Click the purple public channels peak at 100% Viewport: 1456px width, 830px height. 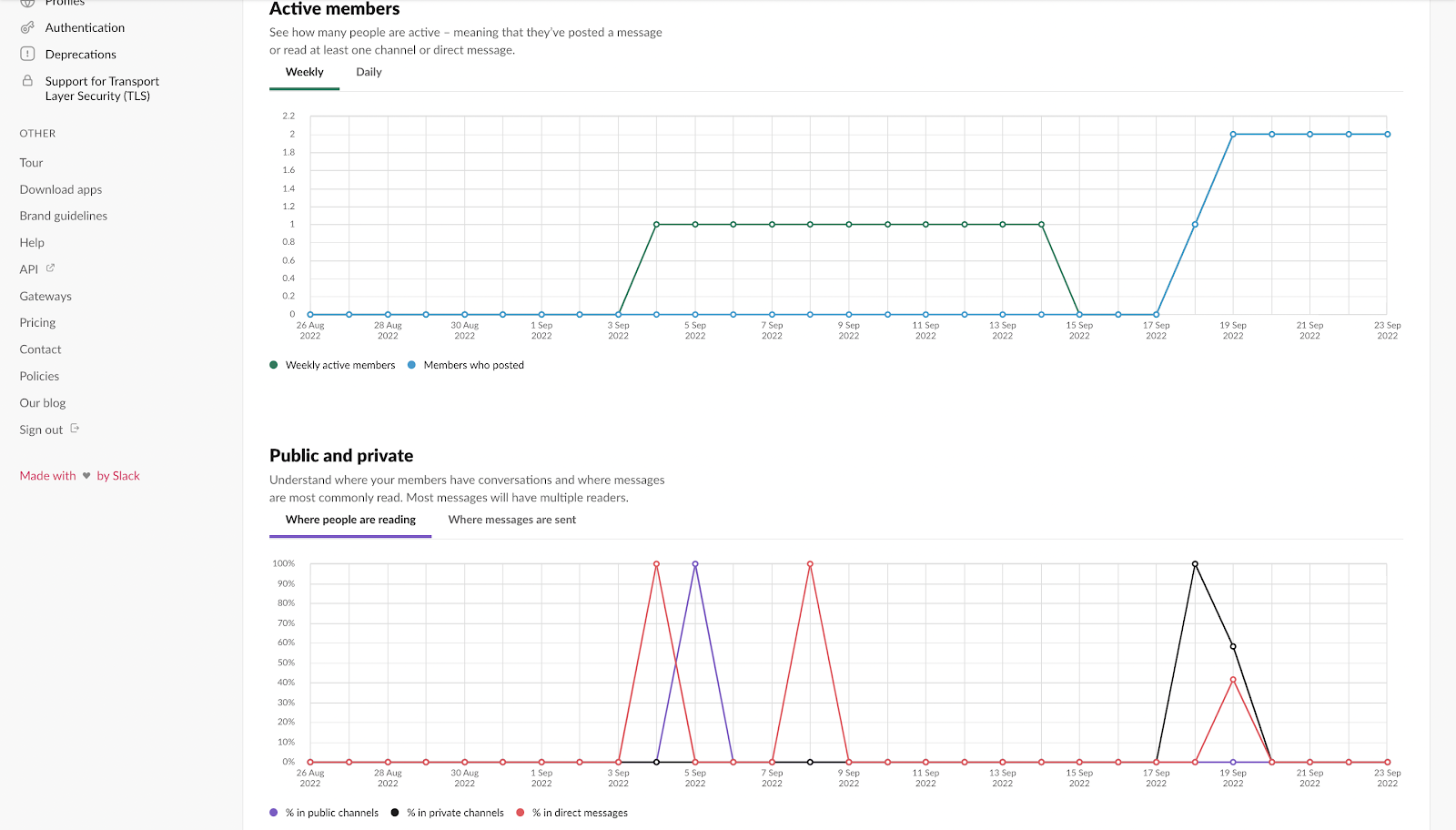point(695,564)
